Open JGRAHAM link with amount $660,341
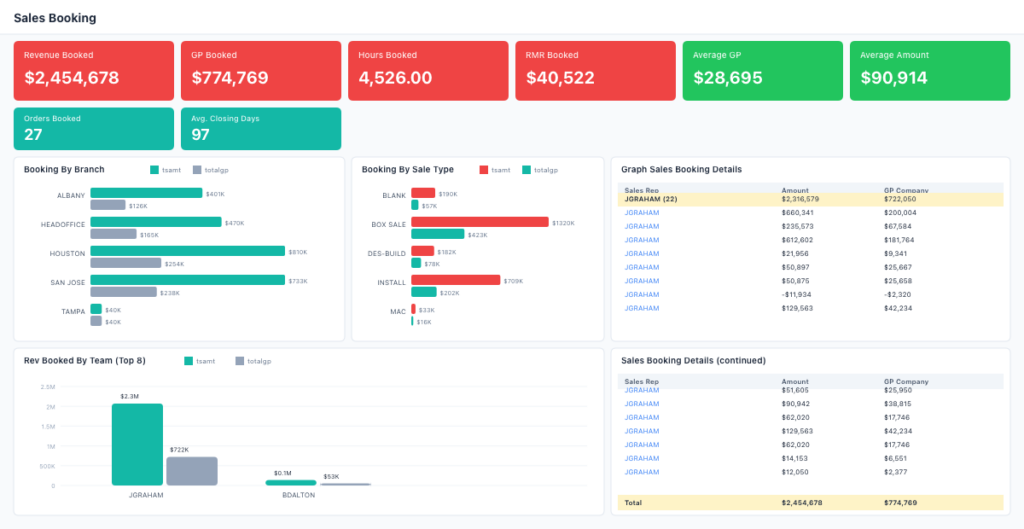The width and height of the screenshot is (1024, 529). 641,213
